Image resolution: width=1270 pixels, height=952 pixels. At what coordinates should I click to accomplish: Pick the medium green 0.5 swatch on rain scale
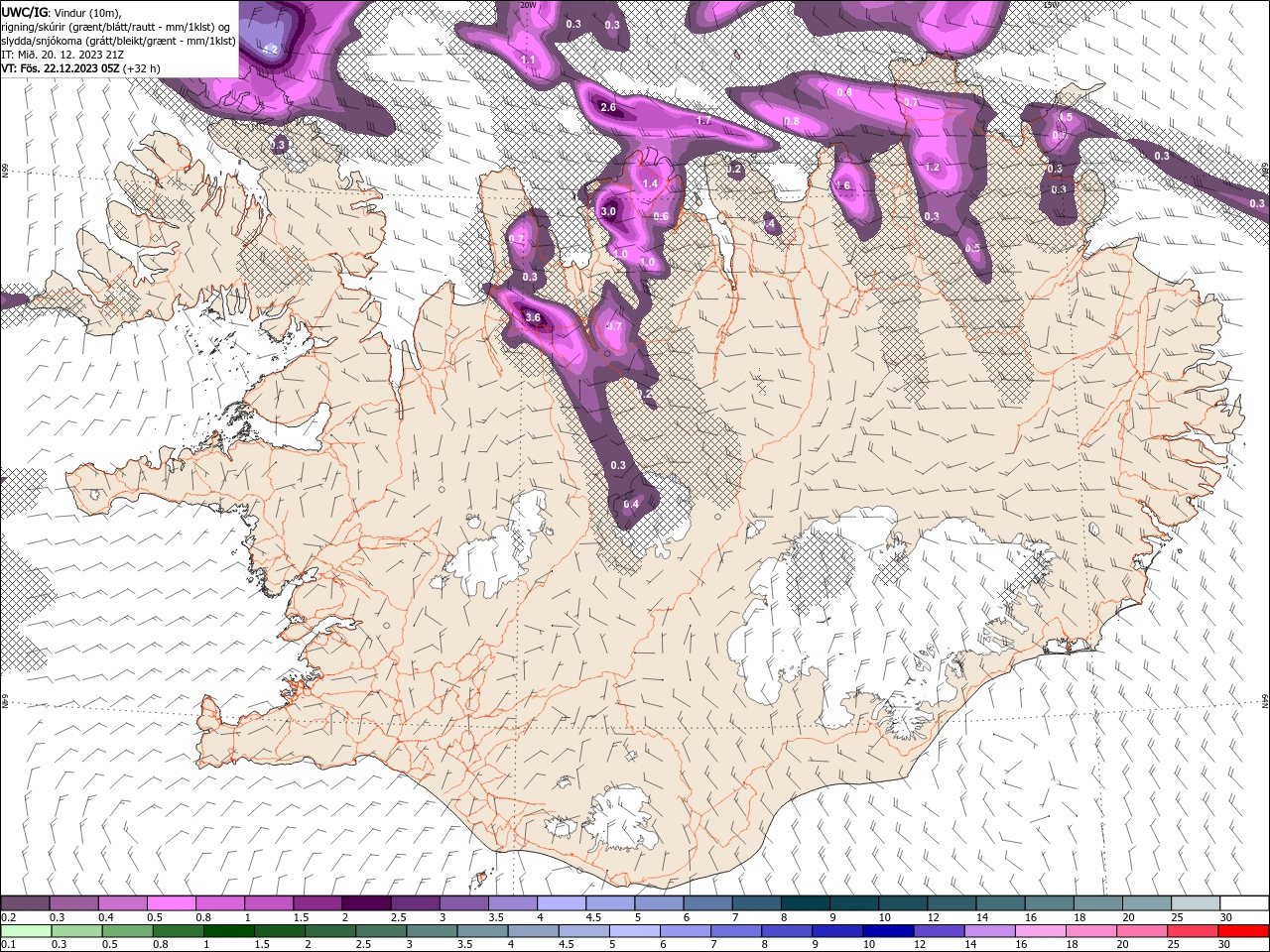[x=127, y=931]
